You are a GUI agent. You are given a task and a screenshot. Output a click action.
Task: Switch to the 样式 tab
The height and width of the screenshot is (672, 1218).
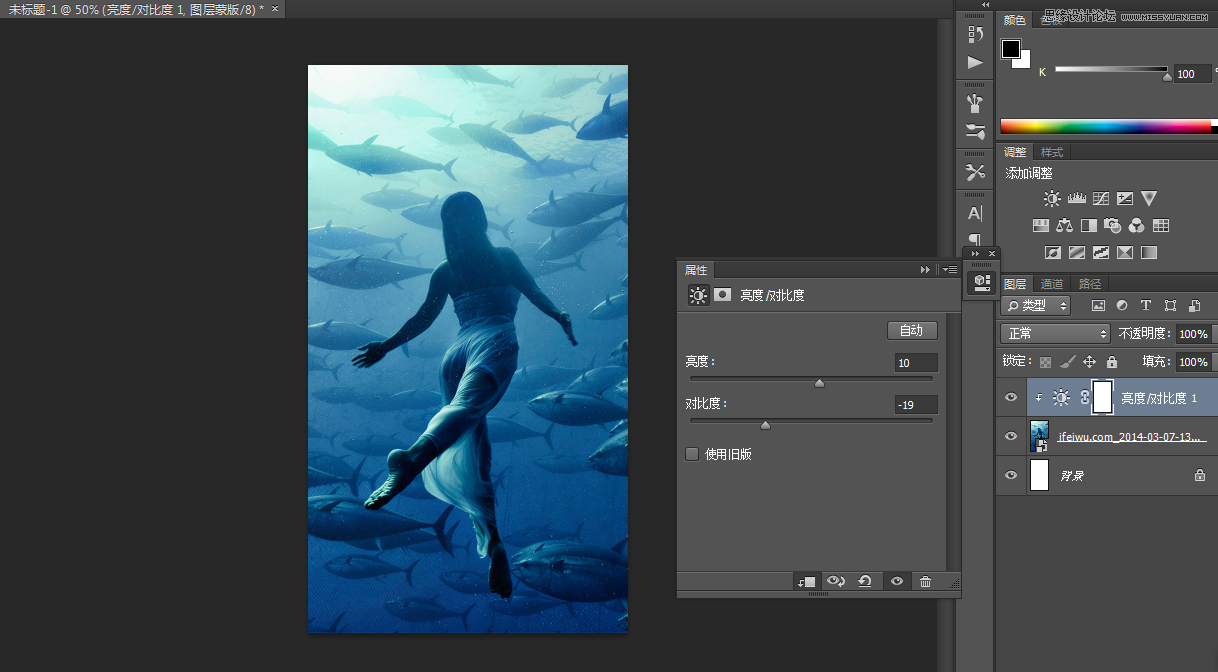(x=1052, y=152)
